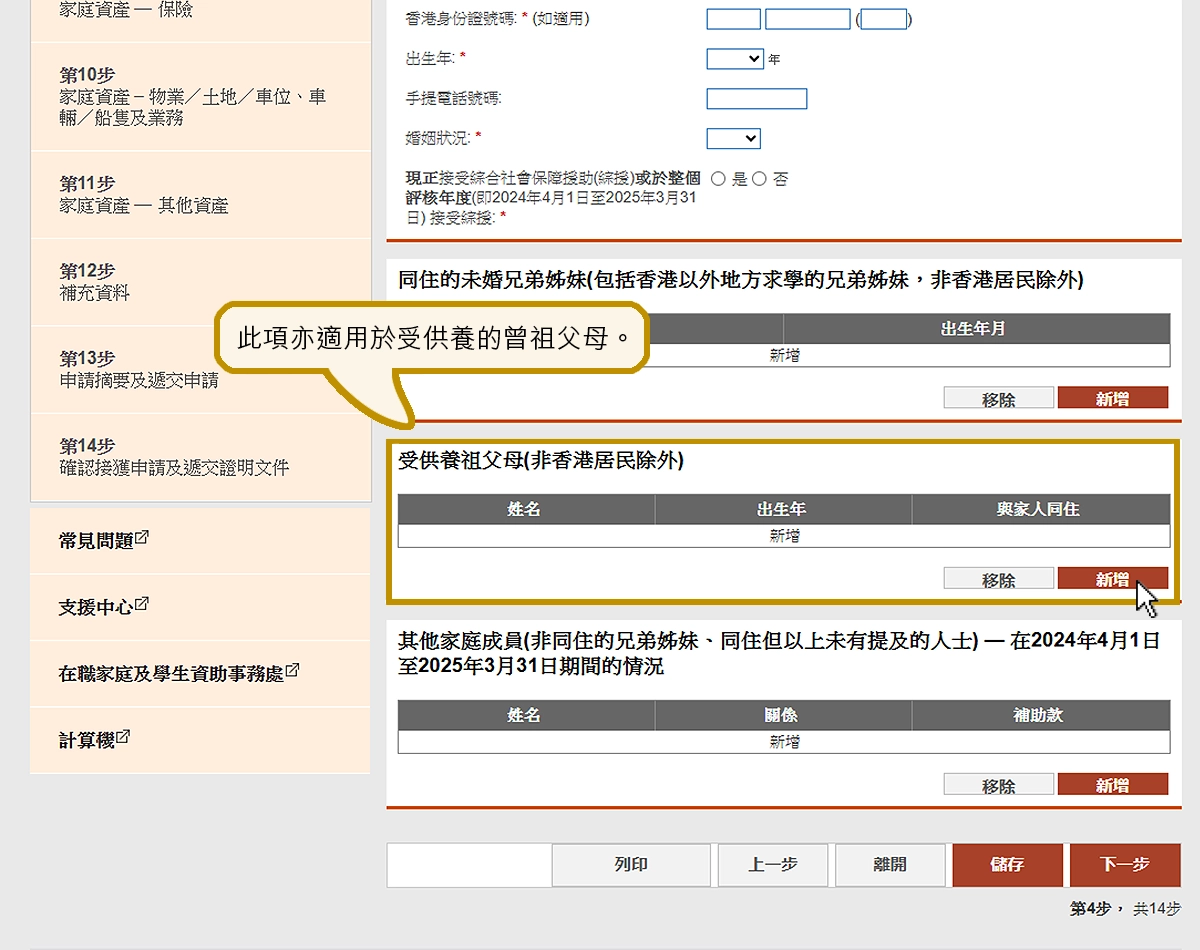Open 第14步 確認接獲申請 step

point(200,457)
